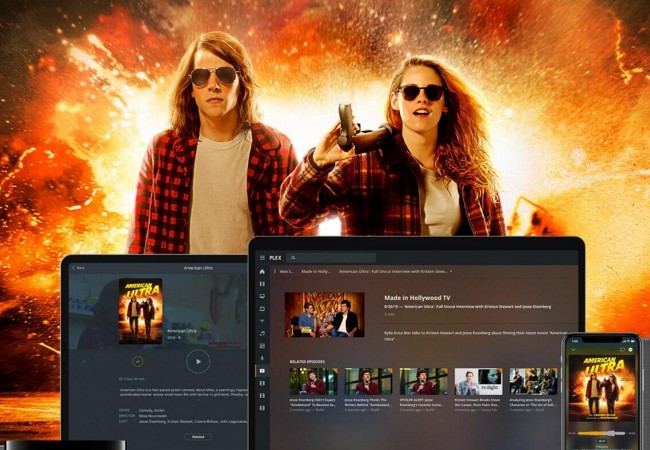This screenshot has width=650, height=450.
Task: Open the film library icon directly below Home
Action: (262, 284)
